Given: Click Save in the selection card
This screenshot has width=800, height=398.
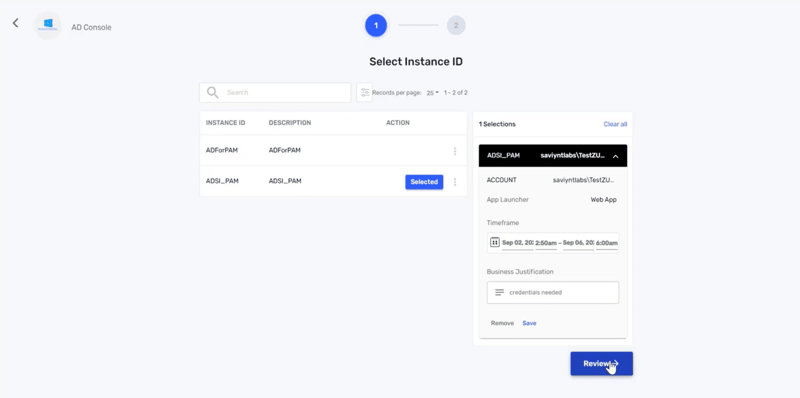Looking at the screenshot, I should (529, 323).
